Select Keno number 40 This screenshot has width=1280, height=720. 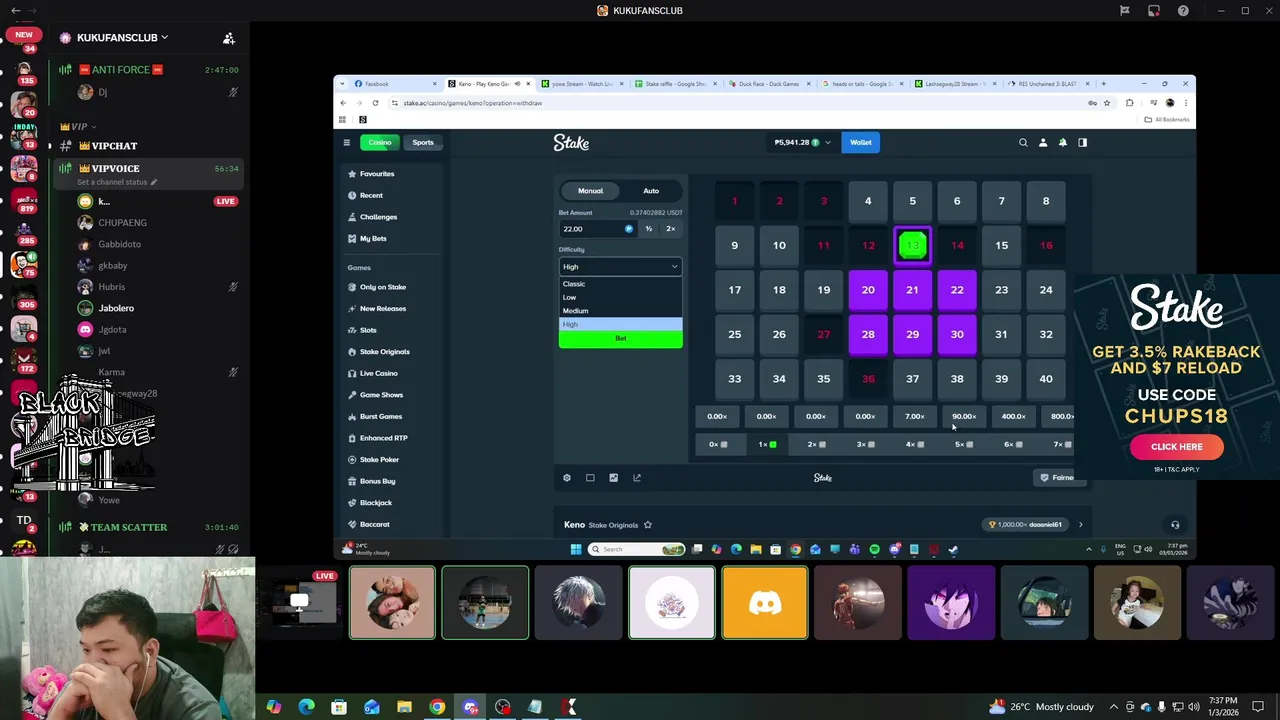pos(1046,379)
